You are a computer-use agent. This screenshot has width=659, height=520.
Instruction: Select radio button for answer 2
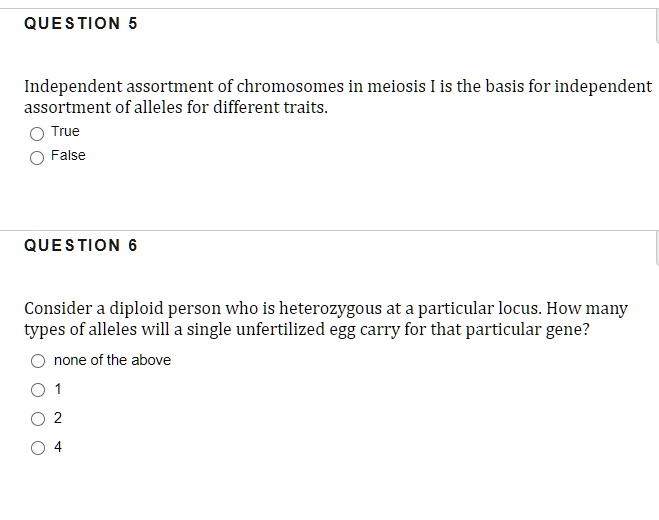[x=38, y=419]
